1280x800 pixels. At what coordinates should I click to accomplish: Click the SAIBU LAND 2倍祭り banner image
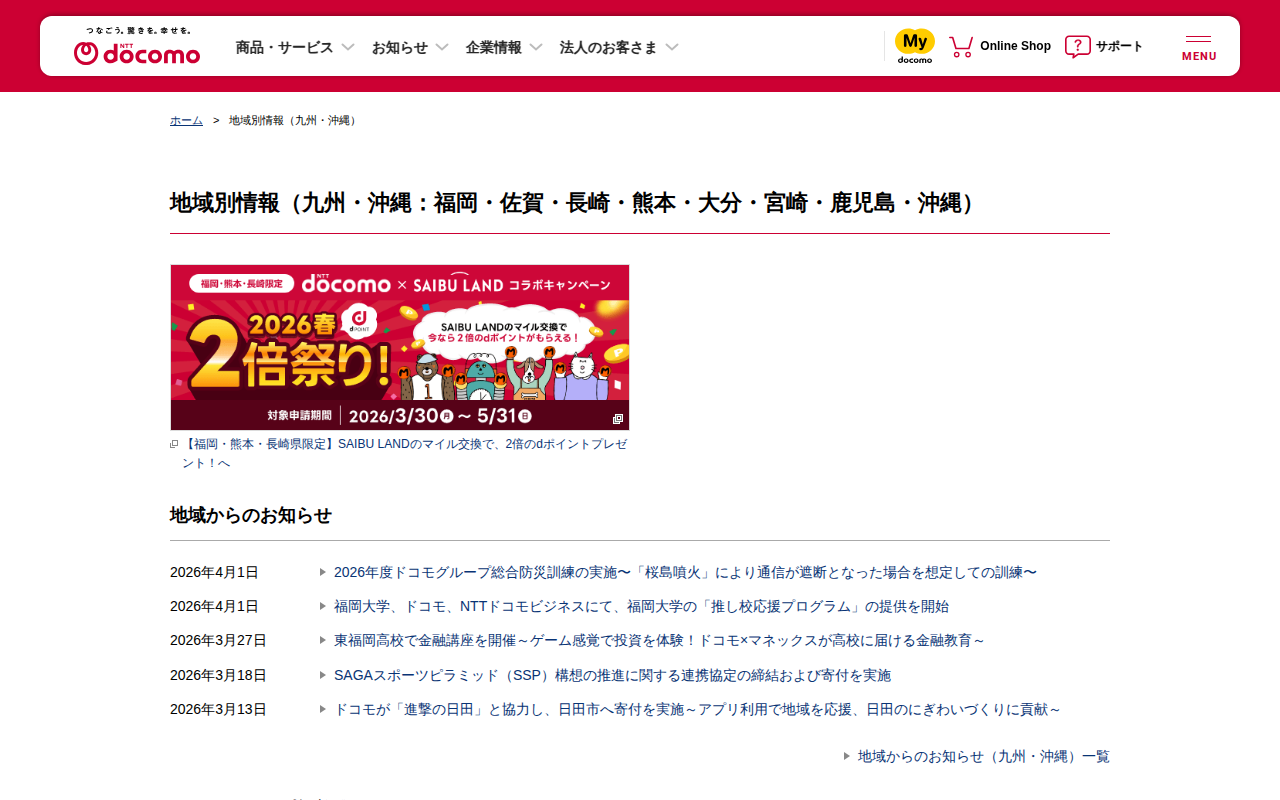(x=400, y=347)
